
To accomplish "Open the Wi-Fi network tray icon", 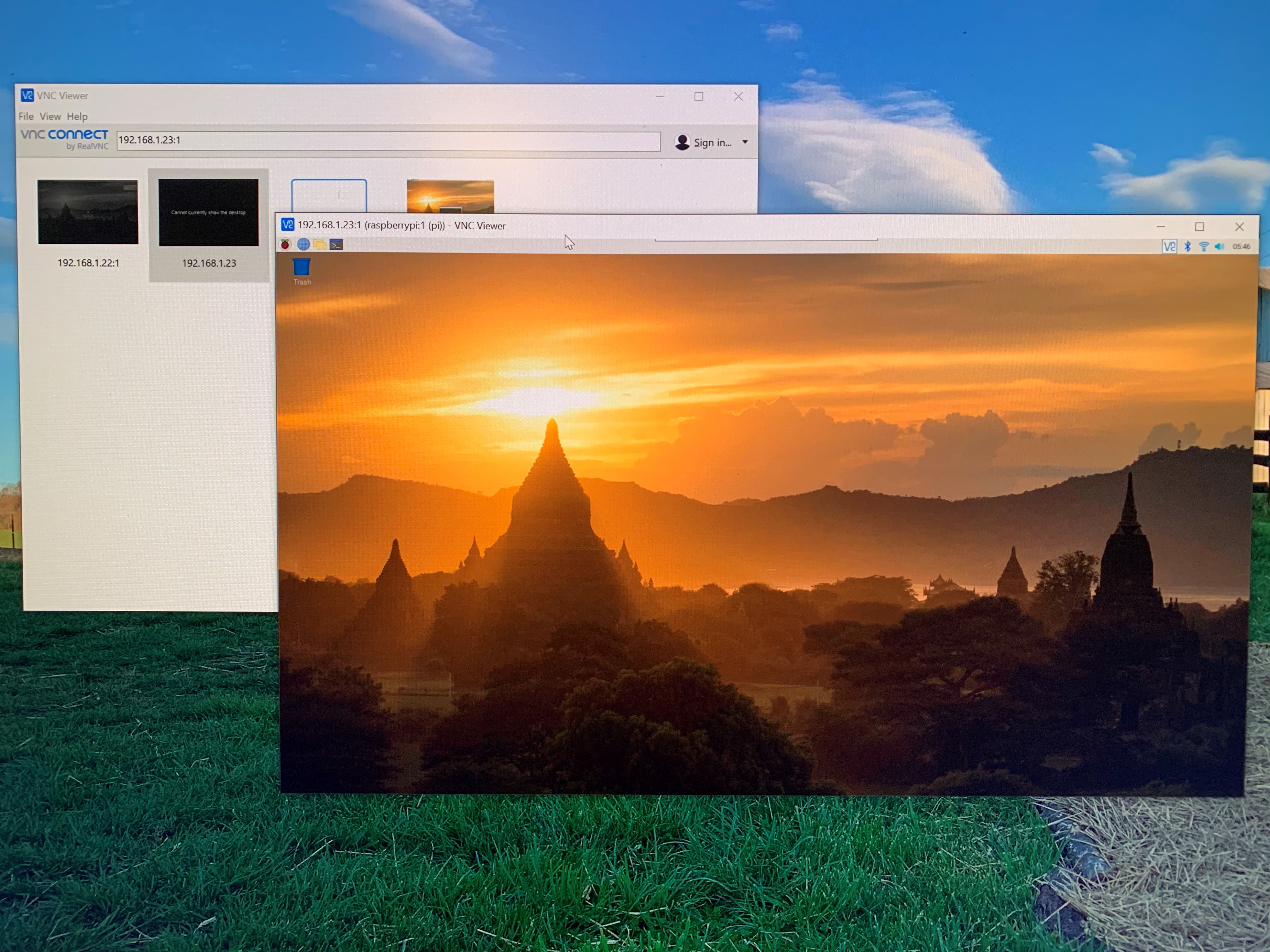I will click(1204, 246).
